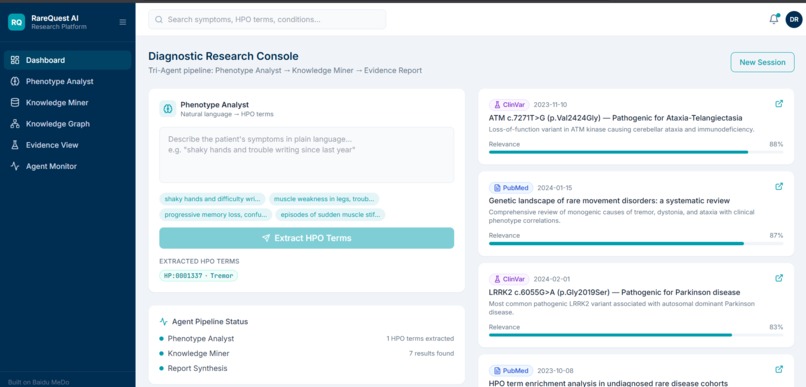Click the Phenotype Analyst card brain icon
Viewport: 806px width, 387px height.
pyautogui.click(x=168, y=109)
